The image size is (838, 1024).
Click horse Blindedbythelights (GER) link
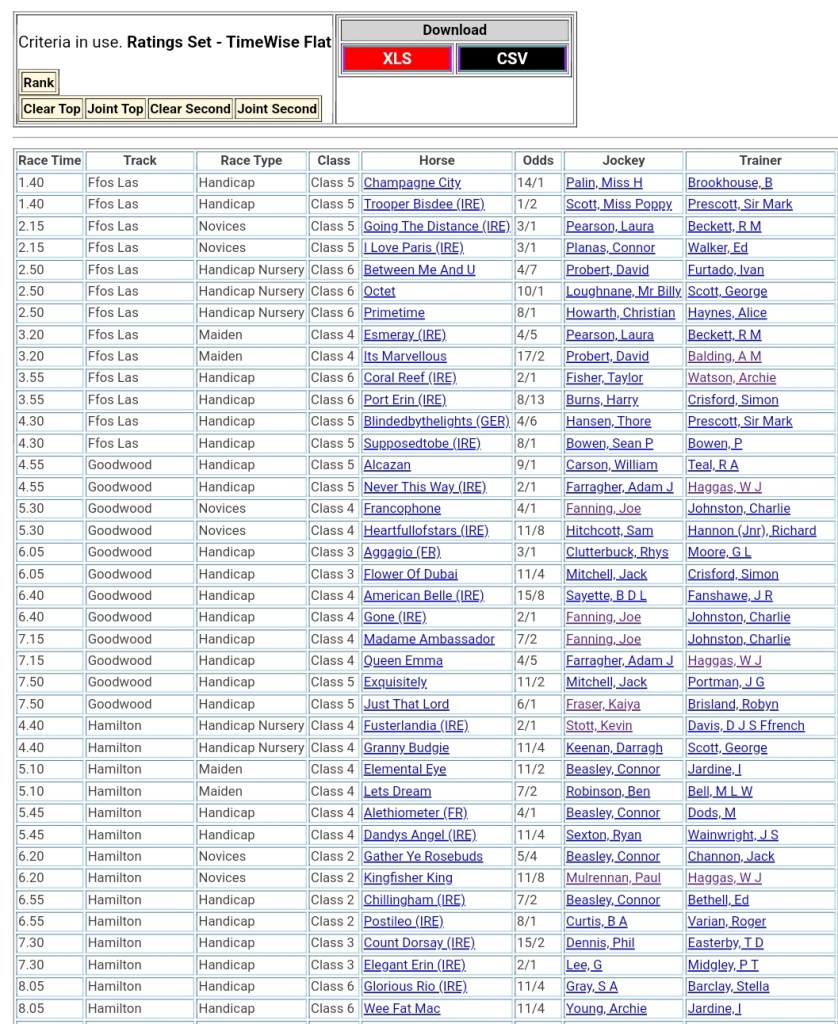[x=436, y=422]
